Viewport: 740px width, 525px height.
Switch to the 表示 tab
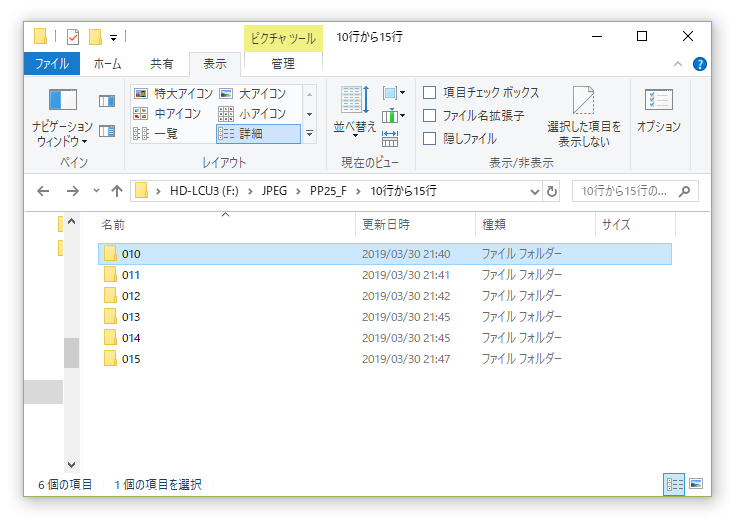(x=215, y=64)
